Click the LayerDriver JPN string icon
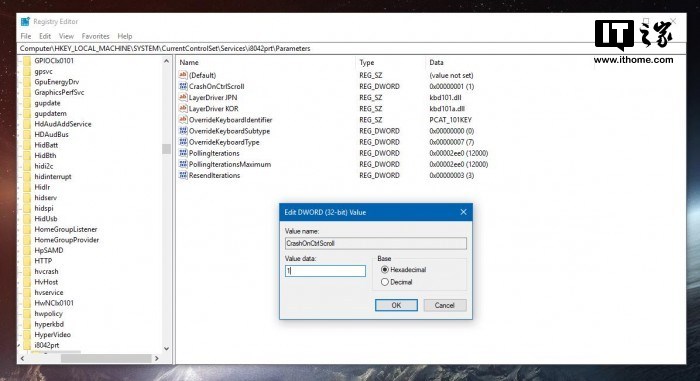700x381 pixels. (183, 97)
